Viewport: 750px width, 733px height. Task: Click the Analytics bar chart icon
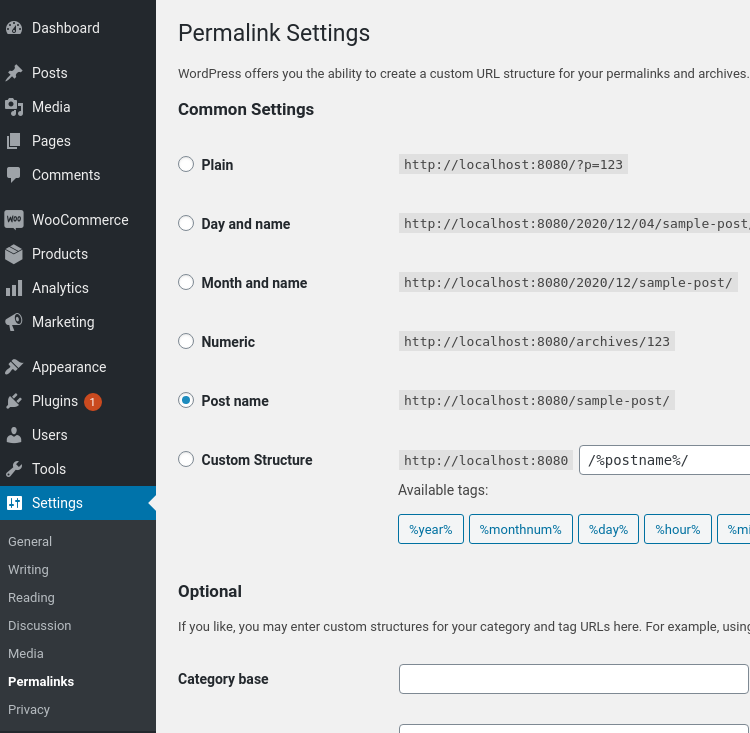click(14, 288)
